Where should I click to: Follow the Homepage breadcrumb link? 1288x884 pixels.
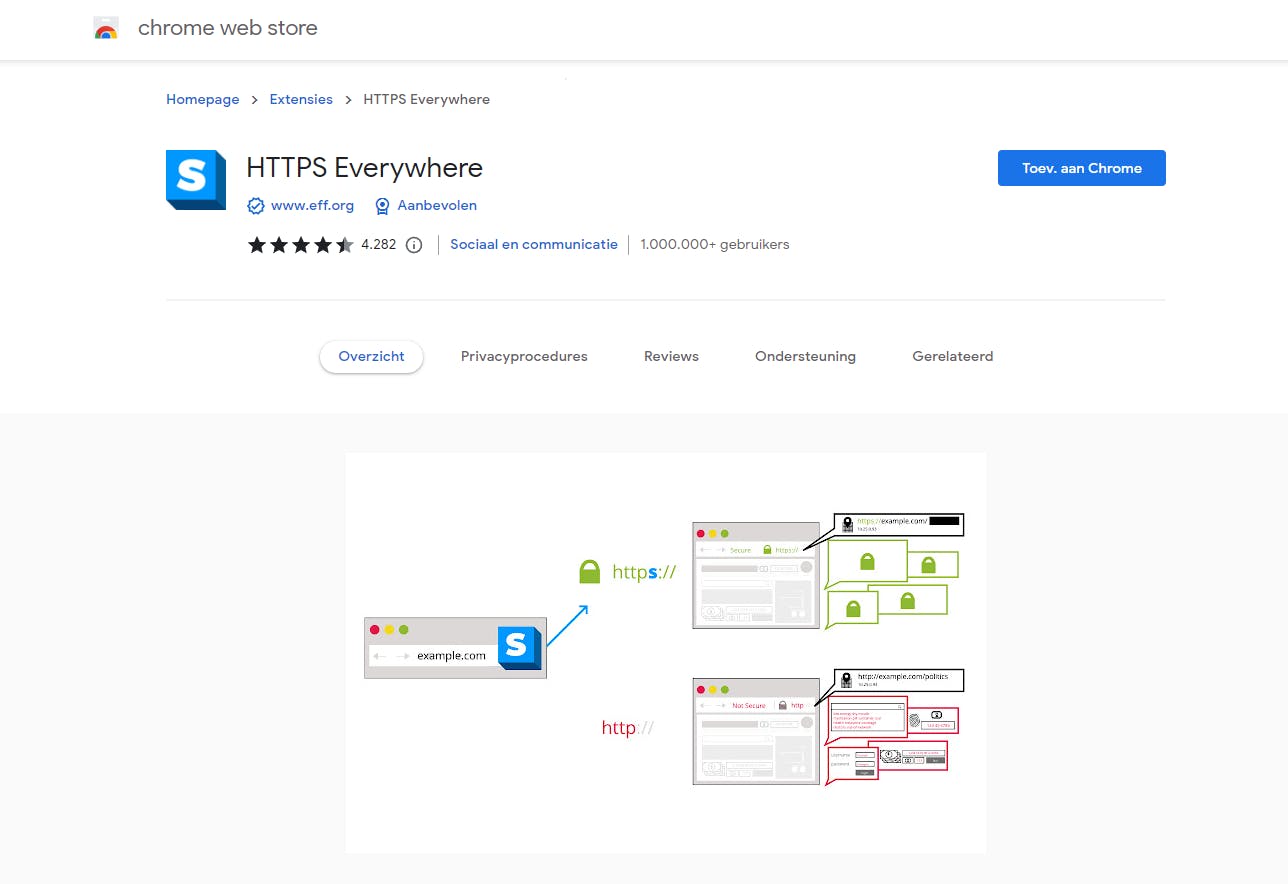(x=203, y=100)
